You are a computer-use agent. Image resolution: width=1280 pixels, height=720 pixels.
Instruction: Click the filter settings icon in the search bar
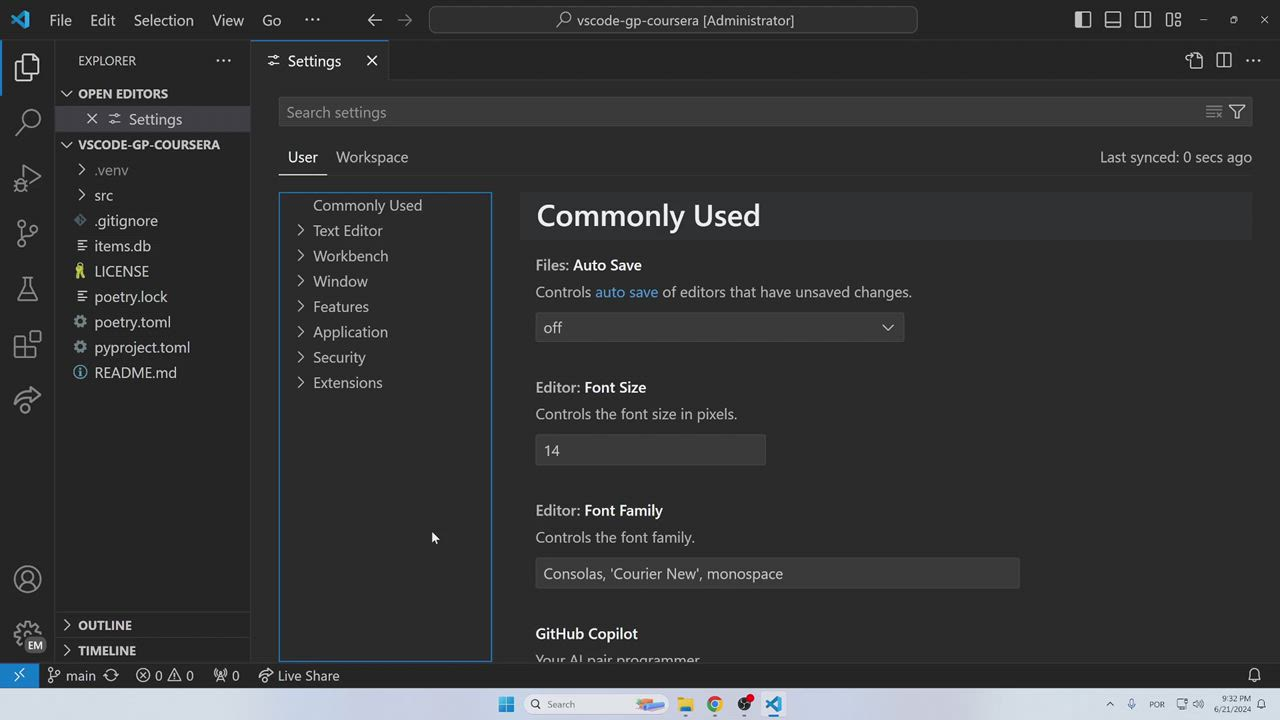pyautogui.click(x=1237, y=111)
